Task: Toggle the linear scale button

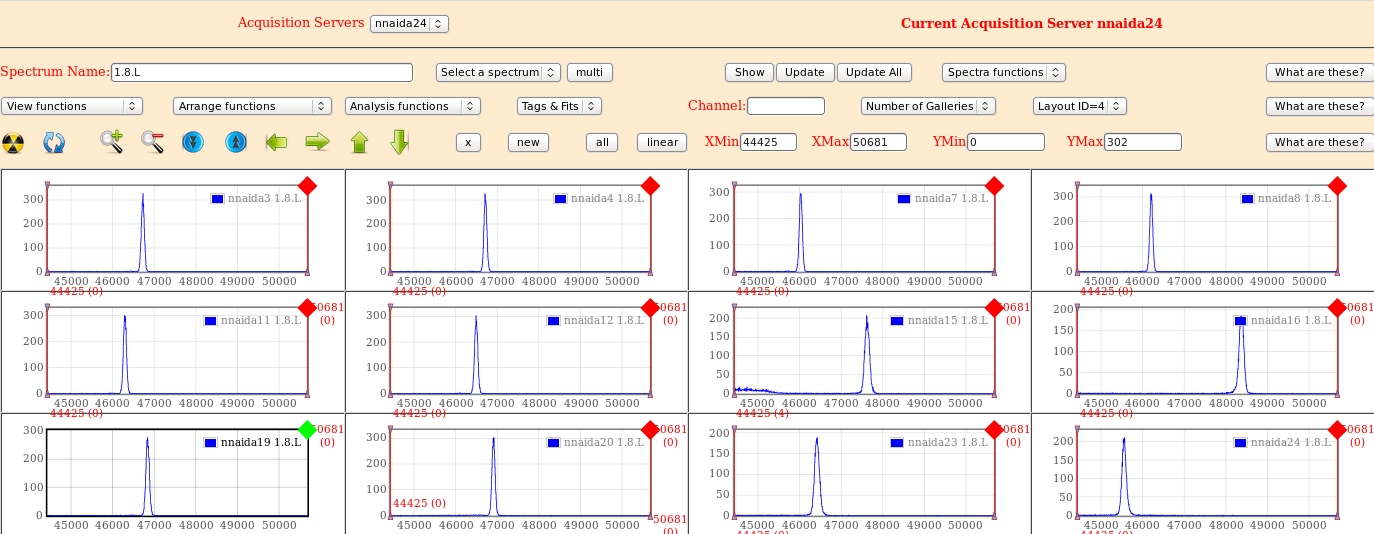Action: (662, 142)
